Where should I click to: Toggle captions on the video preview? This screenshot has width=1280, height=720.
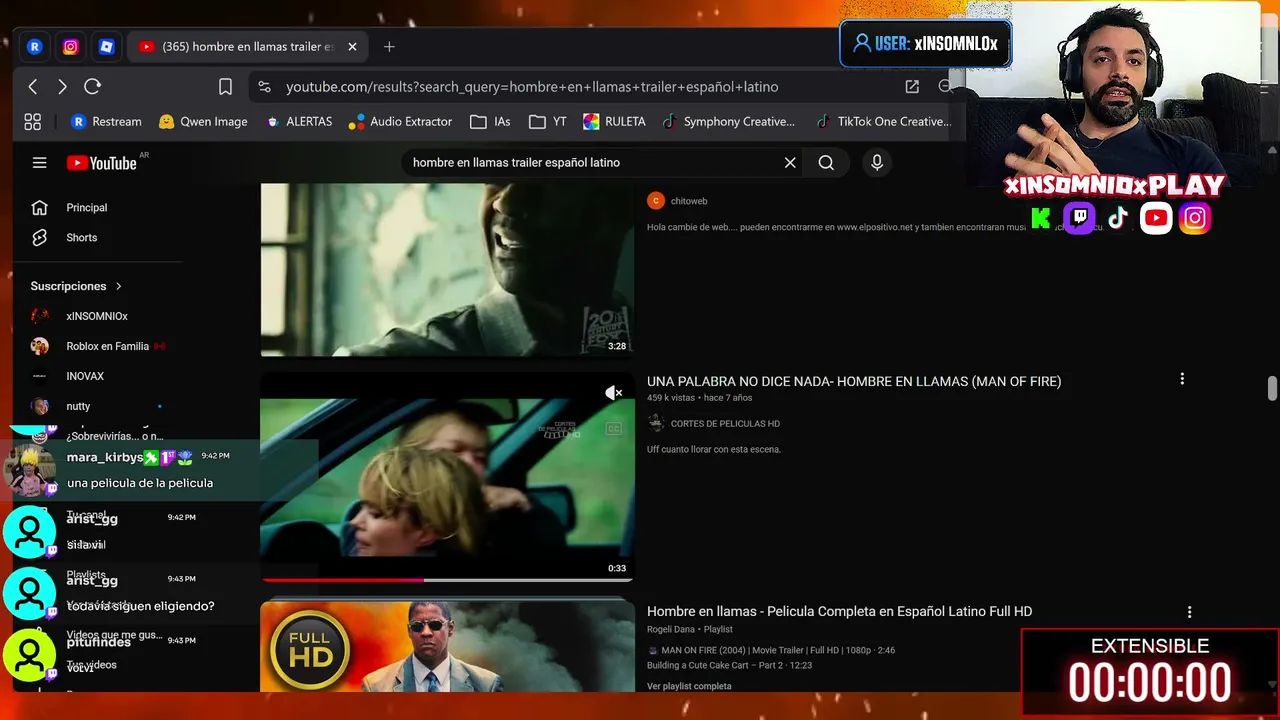click(614, 429)
